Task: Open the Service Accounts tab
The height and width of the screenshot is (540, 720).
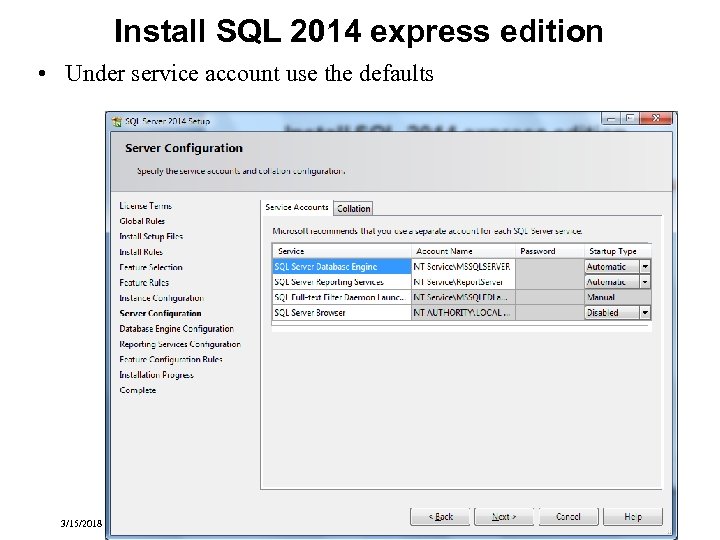Action: tap(297, 208)
